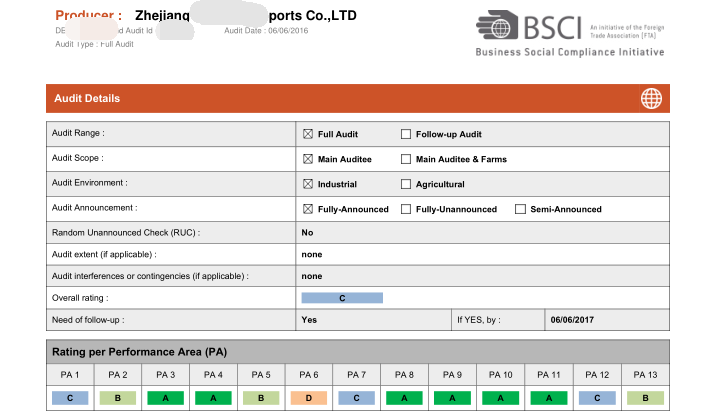Viewport: 719px width, 418px height.
Task: Click 'Audit interferences or contingencies' label
Action: point(150,276)
